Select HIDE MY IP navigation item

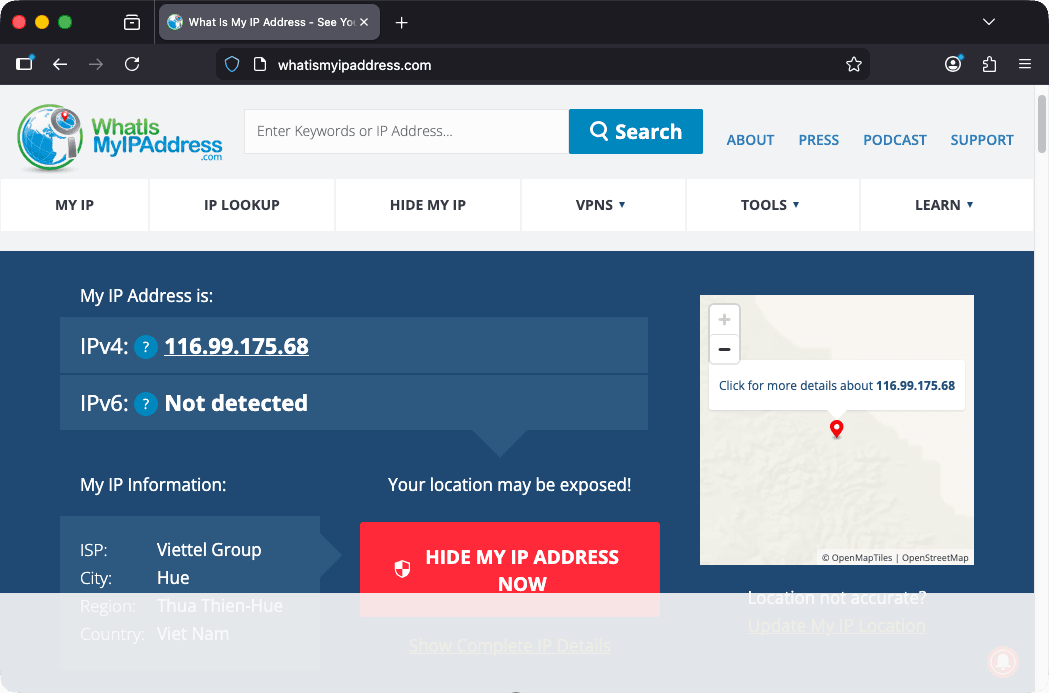pyautogui.click(x=427, y=205)
